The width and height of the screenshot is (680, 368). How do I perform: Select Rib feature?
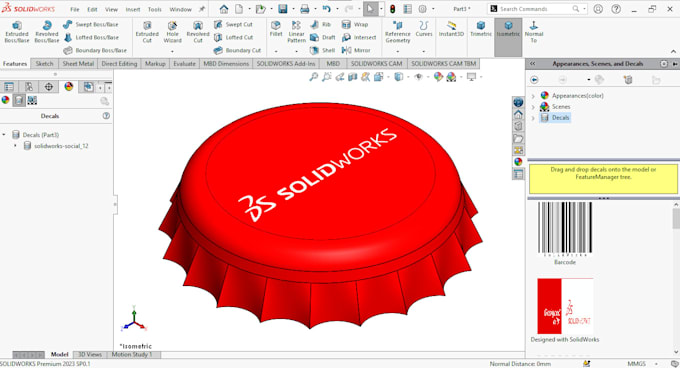coord(320,25)
